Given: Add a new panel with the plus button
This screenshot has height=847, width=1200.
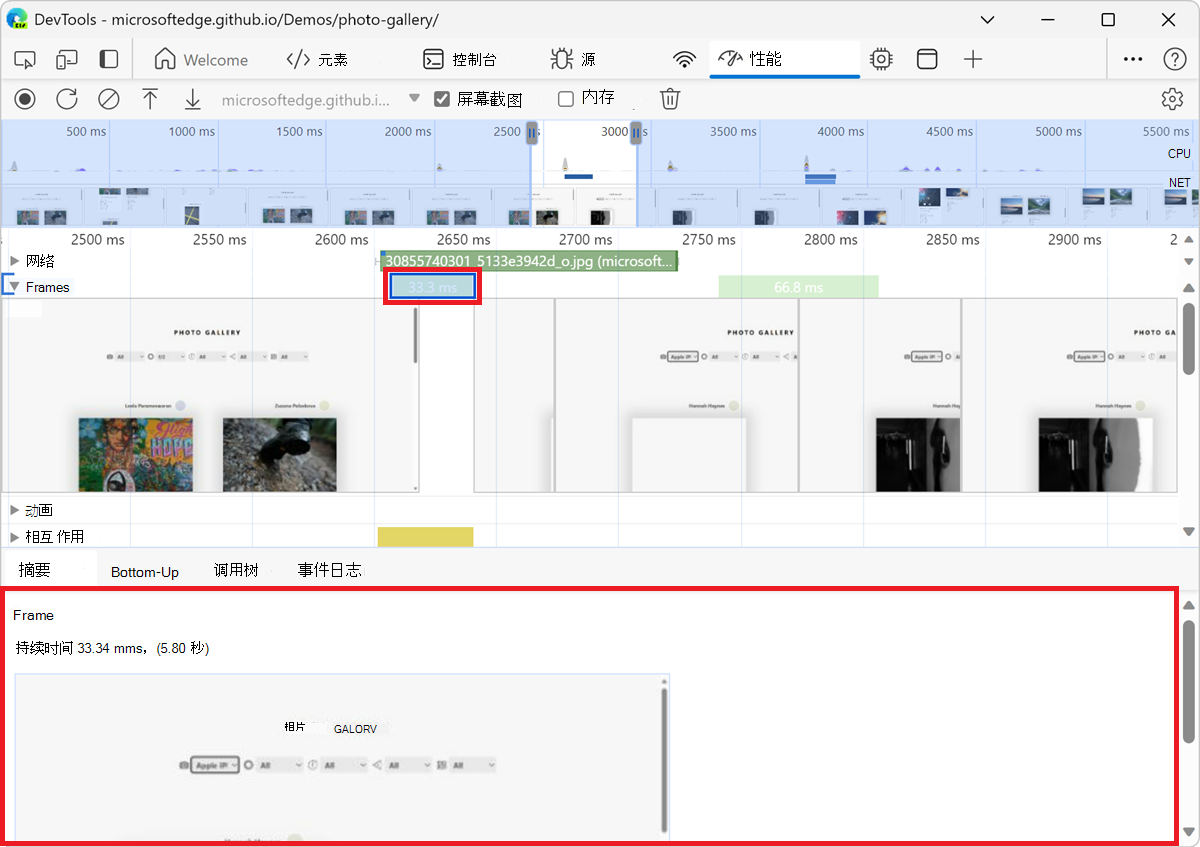Looking at the screenshot, I should pos(973,59).
